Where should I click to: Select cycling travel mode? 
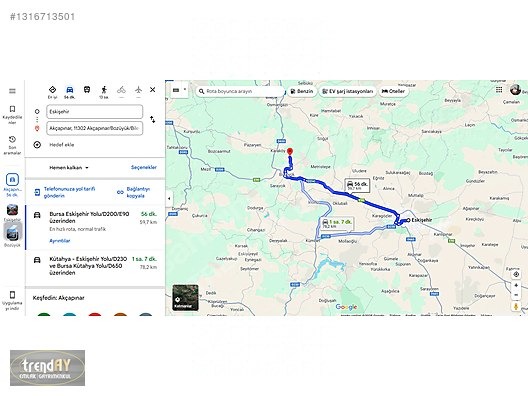(x=121, y=90)
